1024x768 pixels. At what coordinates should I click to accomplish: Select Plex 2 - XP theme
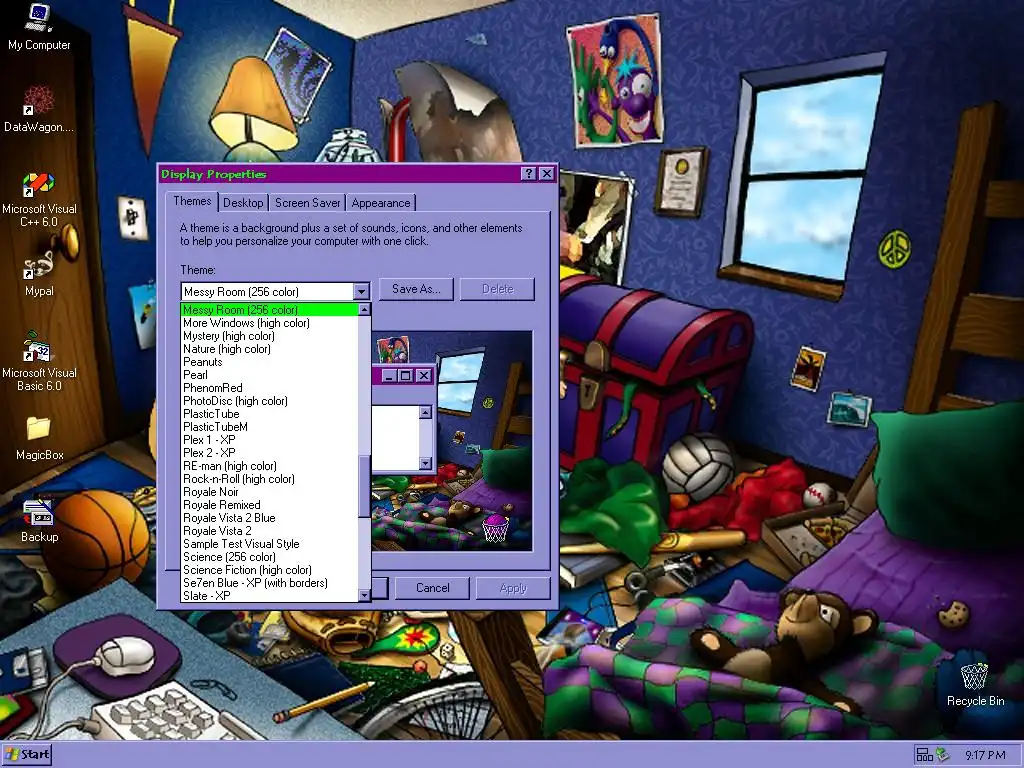pos(270,453)
